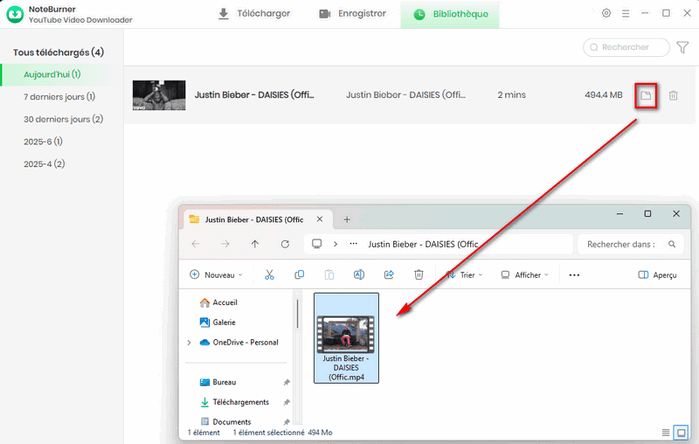Open the Nouveau dropdown in Explorer
The image size is (699, 444).
[x=216, y=275]
